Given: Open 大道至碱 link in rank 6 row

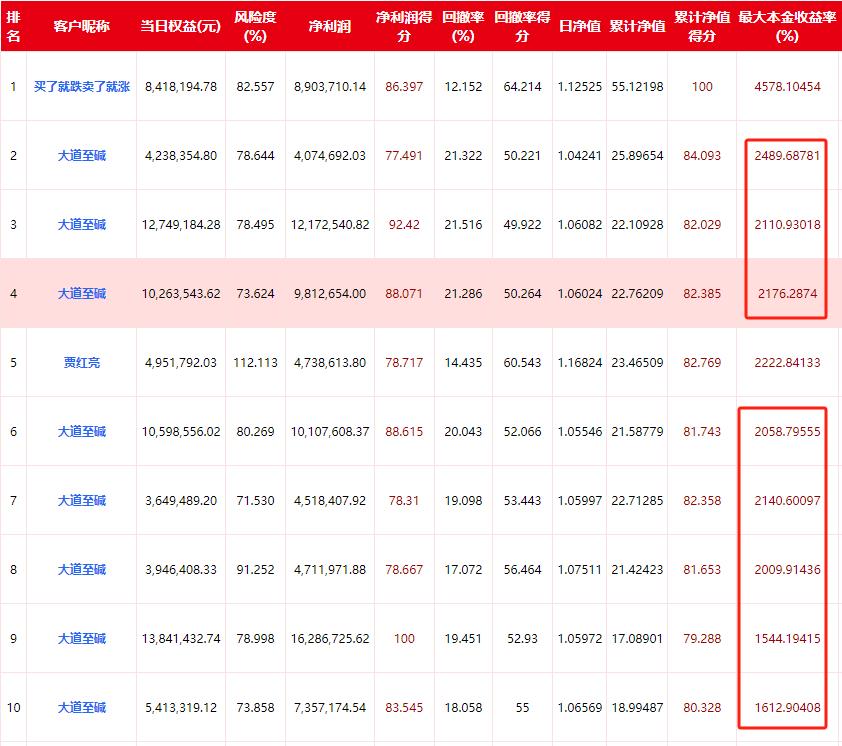Looking at the screenshot, I should [x=82, y=432].
